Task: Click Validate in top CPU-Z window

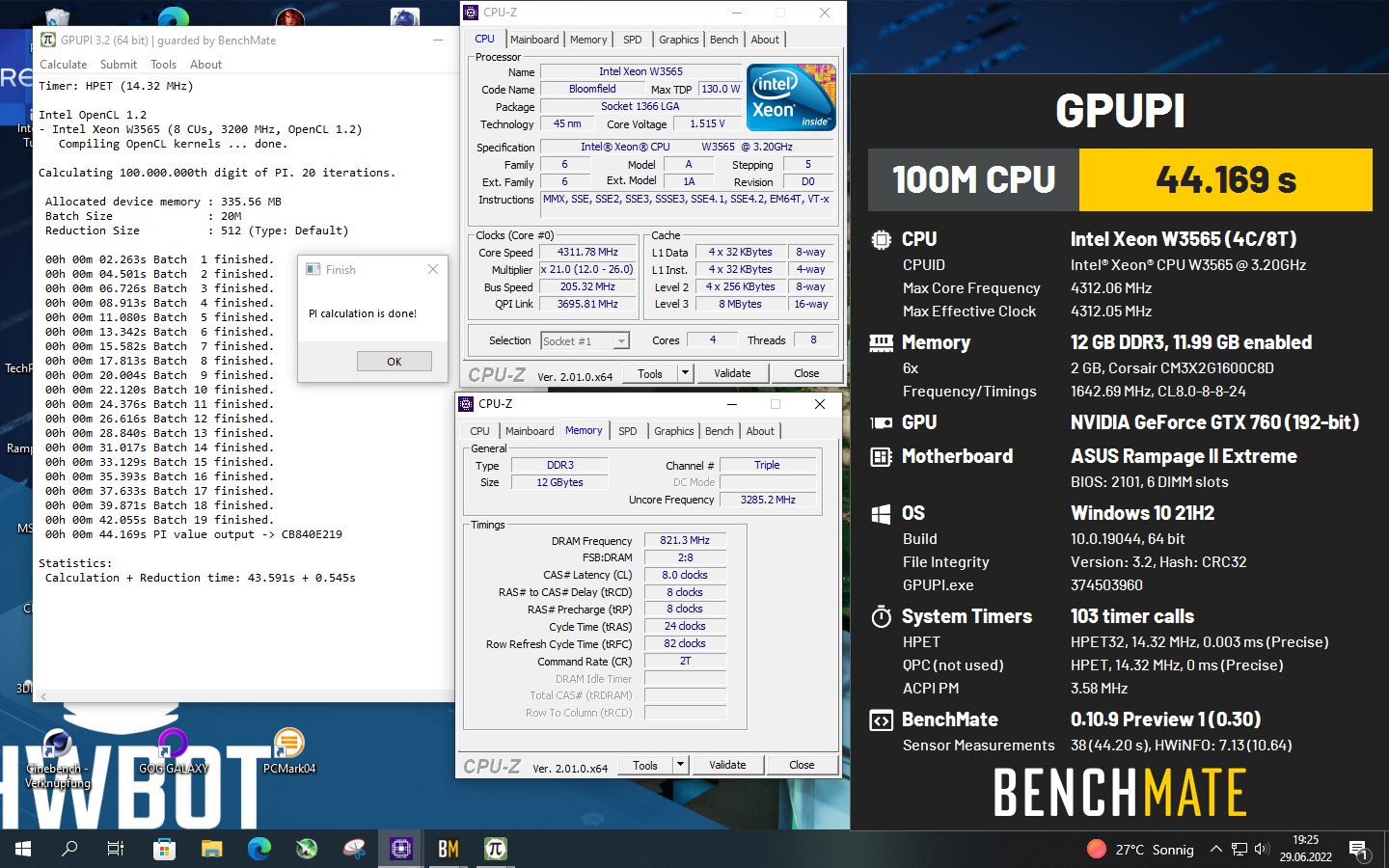Action: tap(732, 373)
